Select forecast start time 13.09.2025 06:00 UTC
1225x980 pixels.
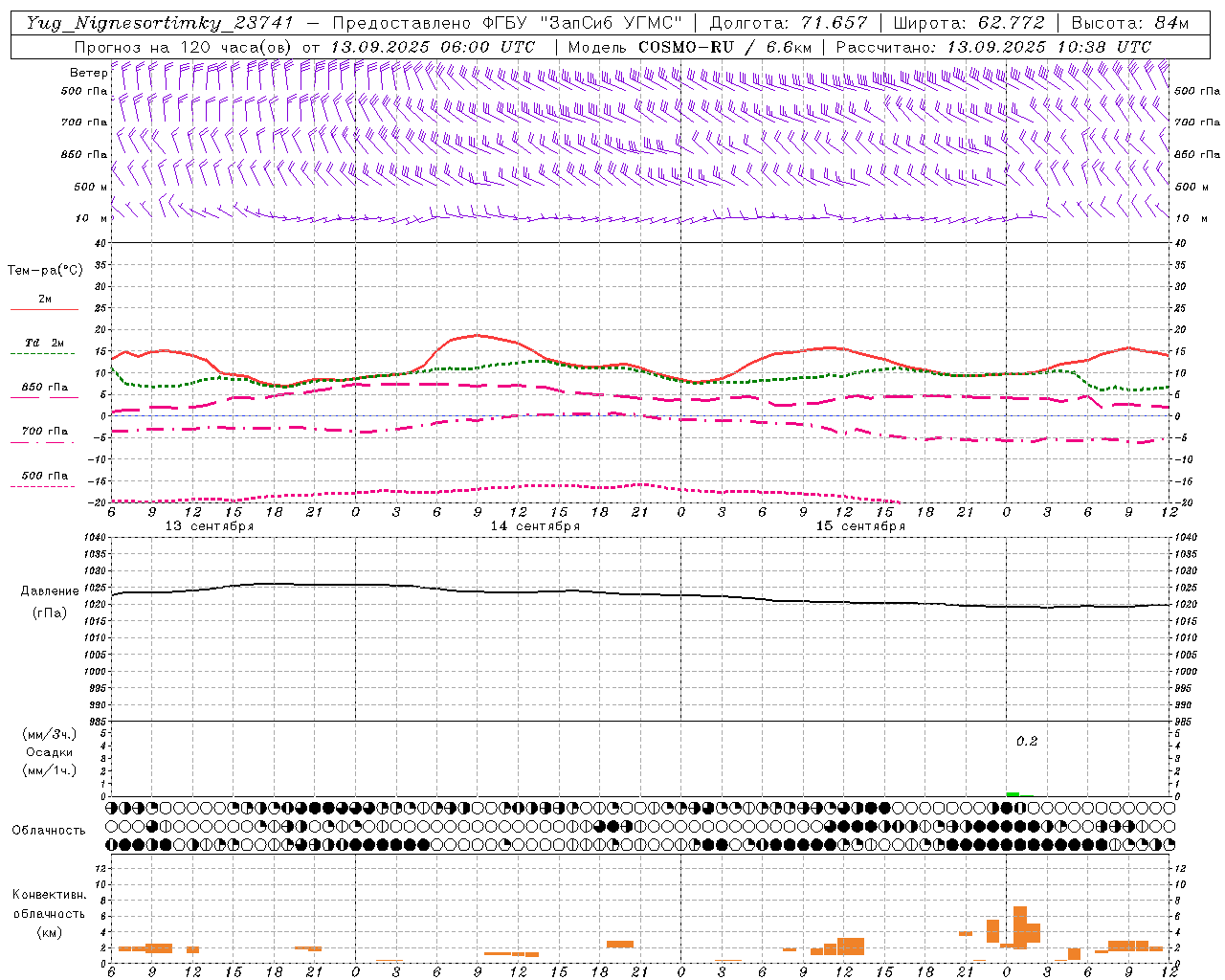[x=433, y=47]
